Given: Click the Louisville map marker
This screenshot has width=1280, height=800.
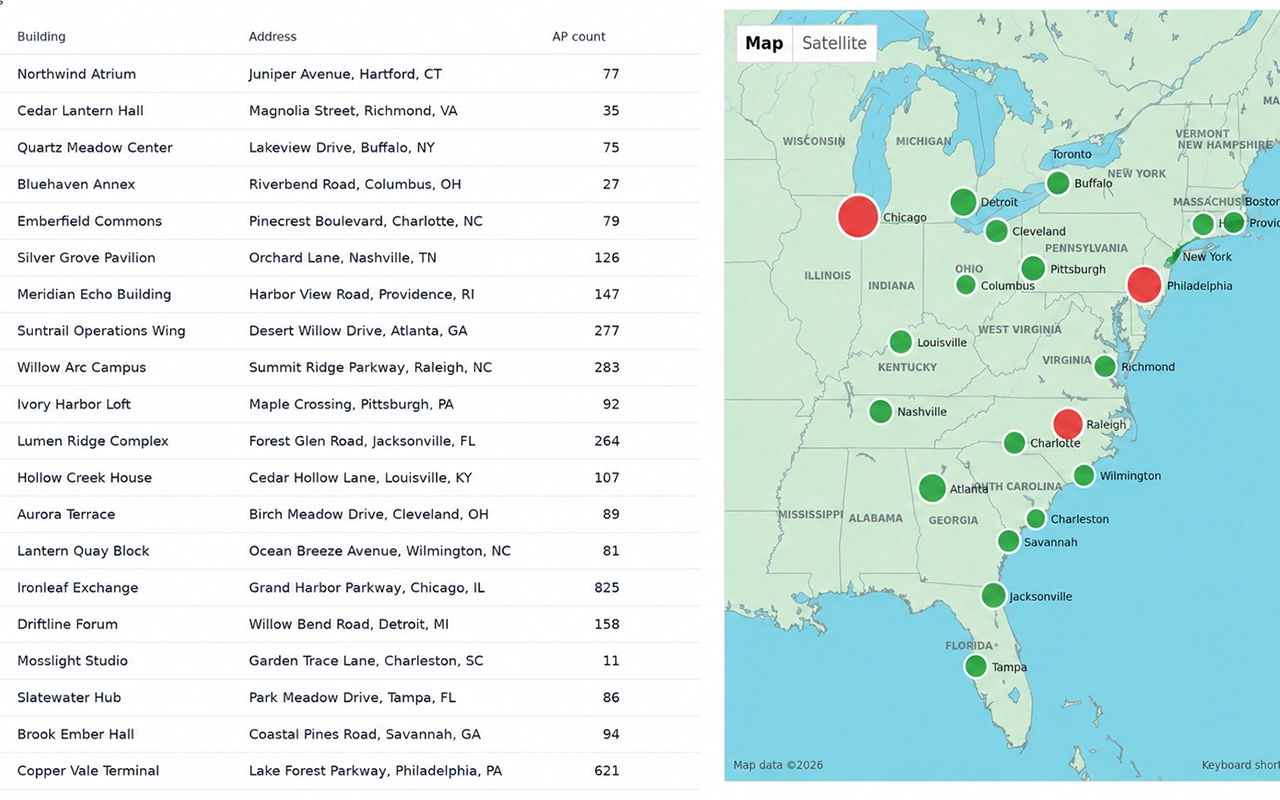Looking at the screenshot, I should tap(901, 342).
